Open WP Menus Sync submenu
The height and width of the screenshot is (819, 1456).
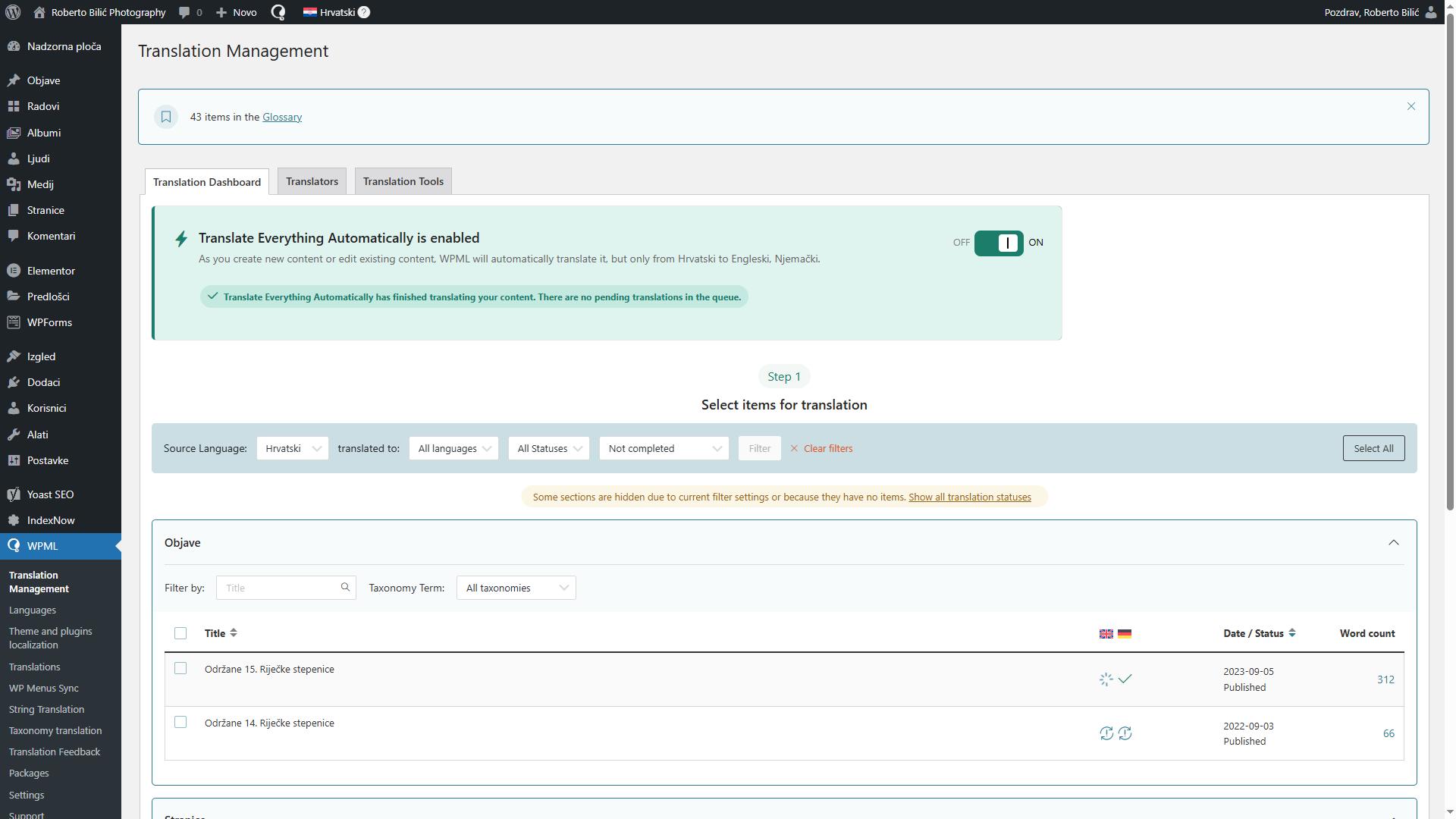(44, 689)
